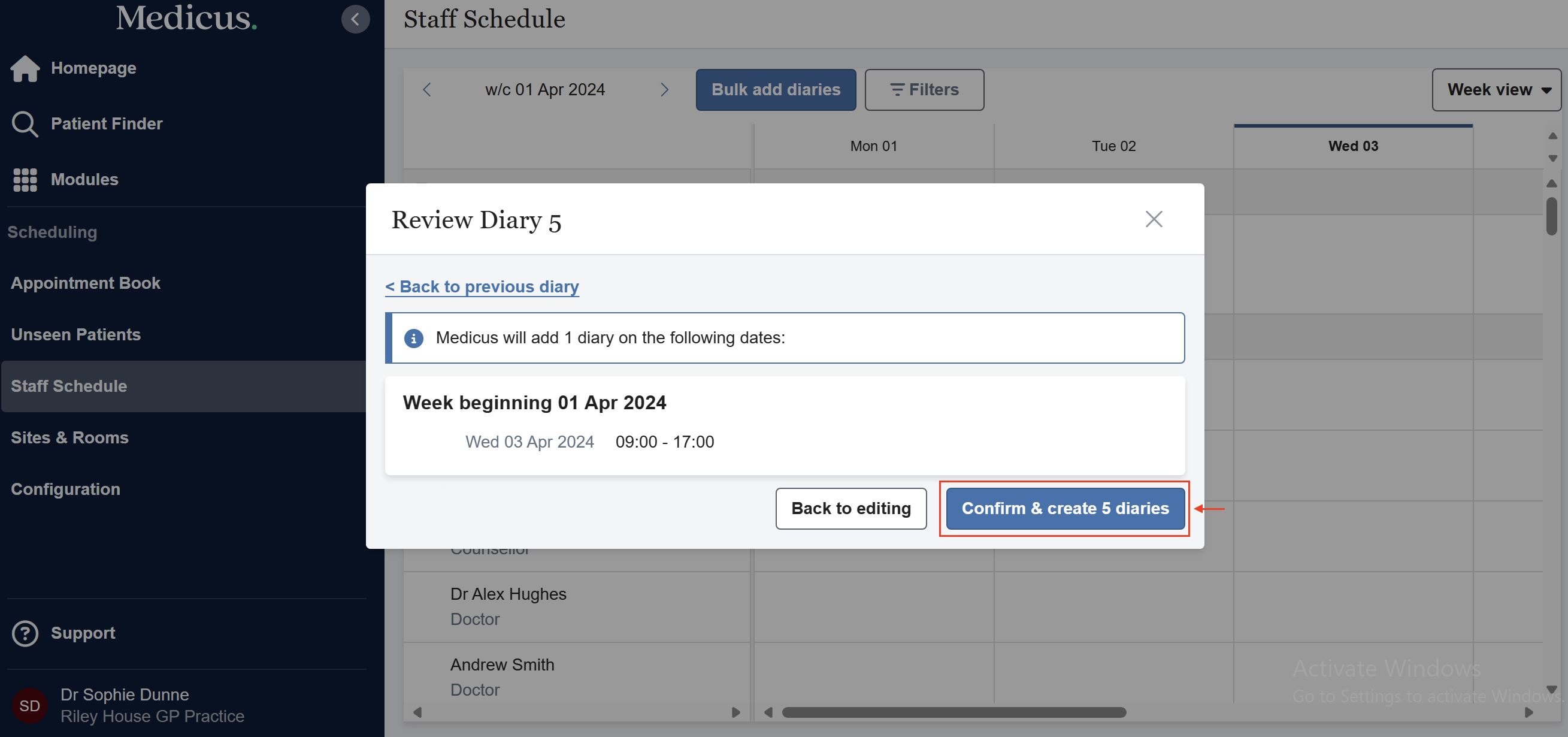Click the Back to editing button
This screenshot has height=737, width=1568.
point(850,509)
